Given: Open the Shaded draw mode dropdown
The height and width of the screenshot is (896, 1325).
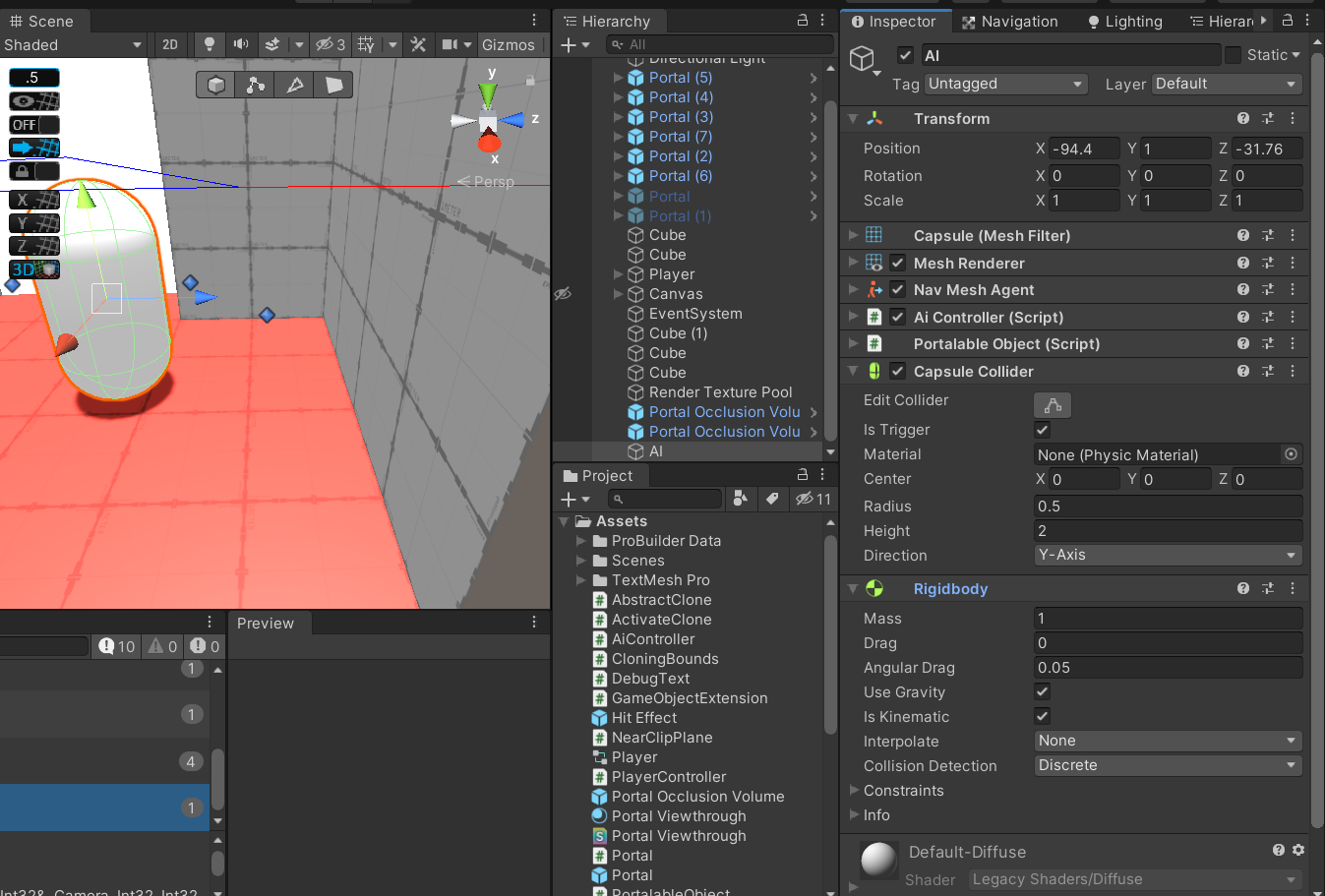Looking at the screenshot, I should coord(74,44).
